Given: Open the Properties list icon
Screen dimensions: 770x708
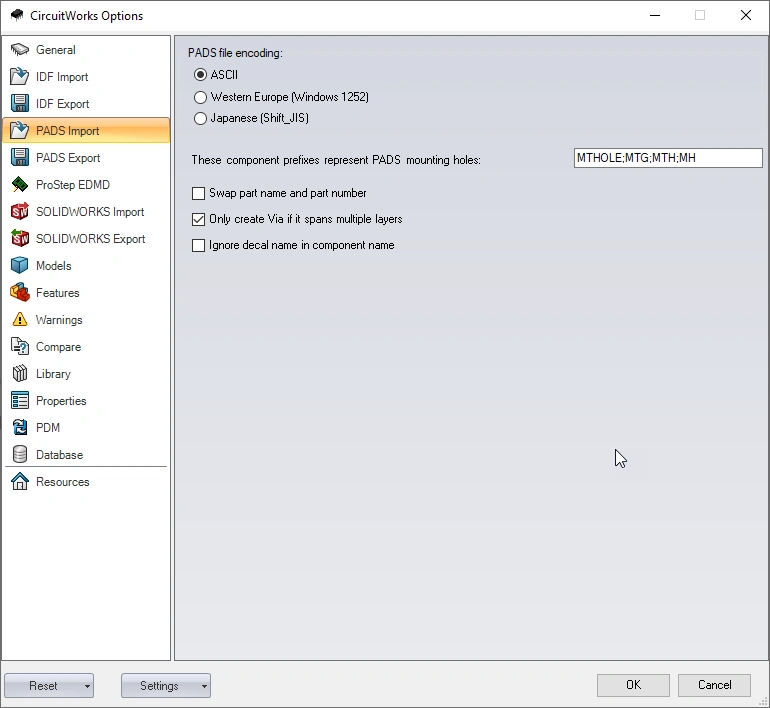Looking at the screenshot, I should click(20, 401).
